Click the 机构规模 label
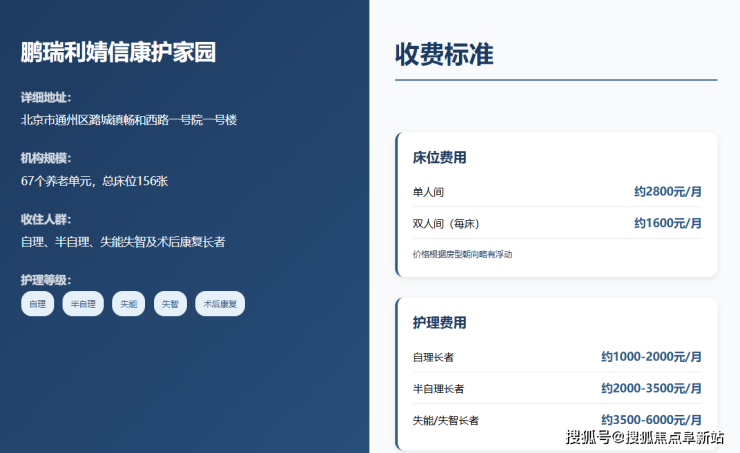The height and width of the screenshot is (453, 740). (x=46, y=158)
